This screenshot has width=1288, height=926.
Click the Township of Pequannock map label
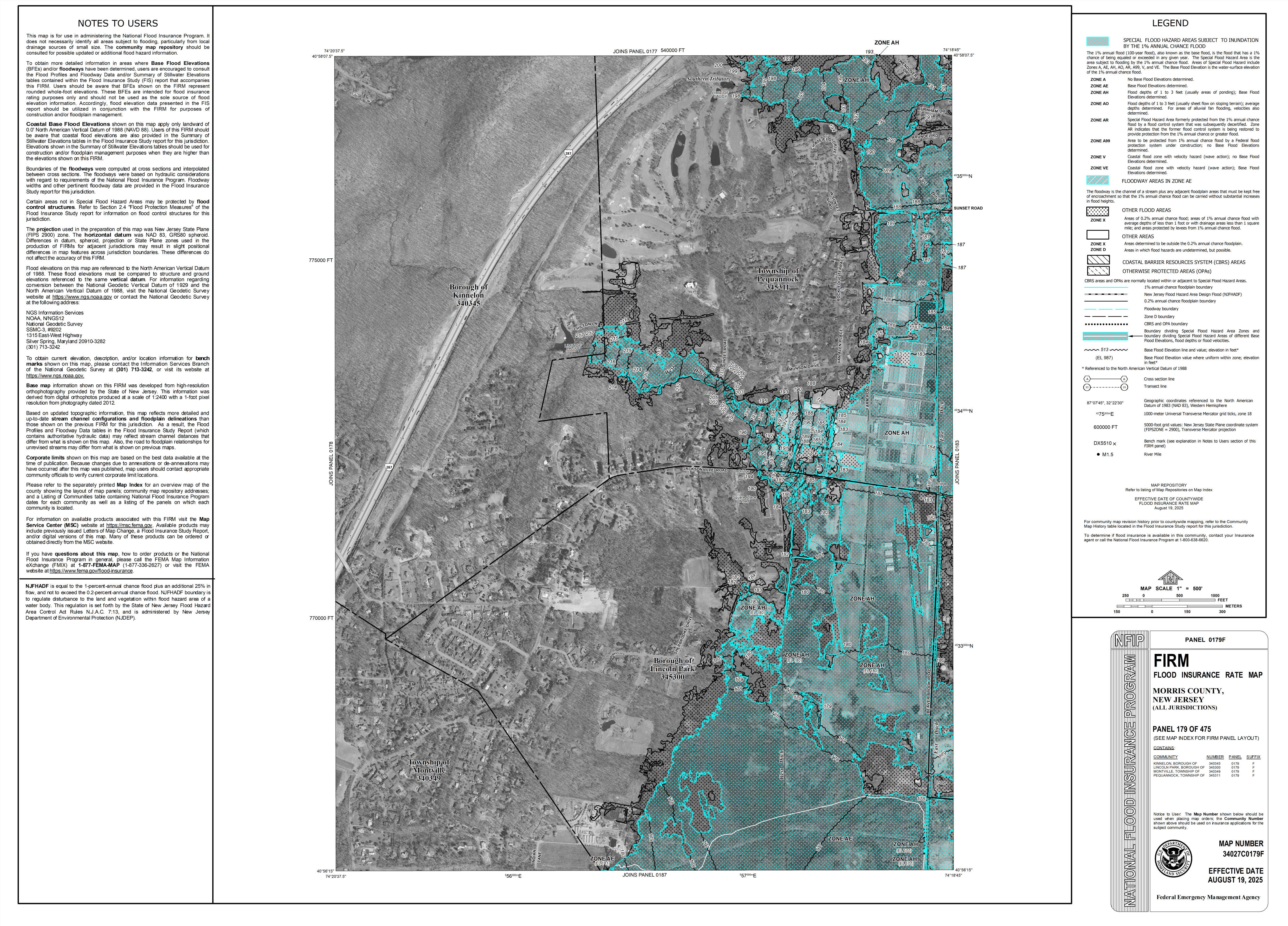[777, 279]
